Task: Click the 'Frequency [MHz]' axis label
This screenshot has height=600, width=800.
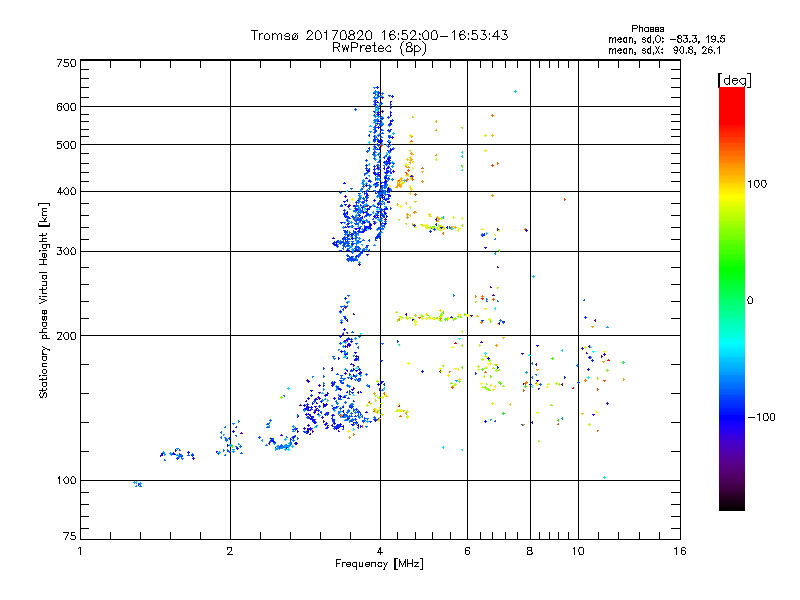Action: (x=379, y=564)
